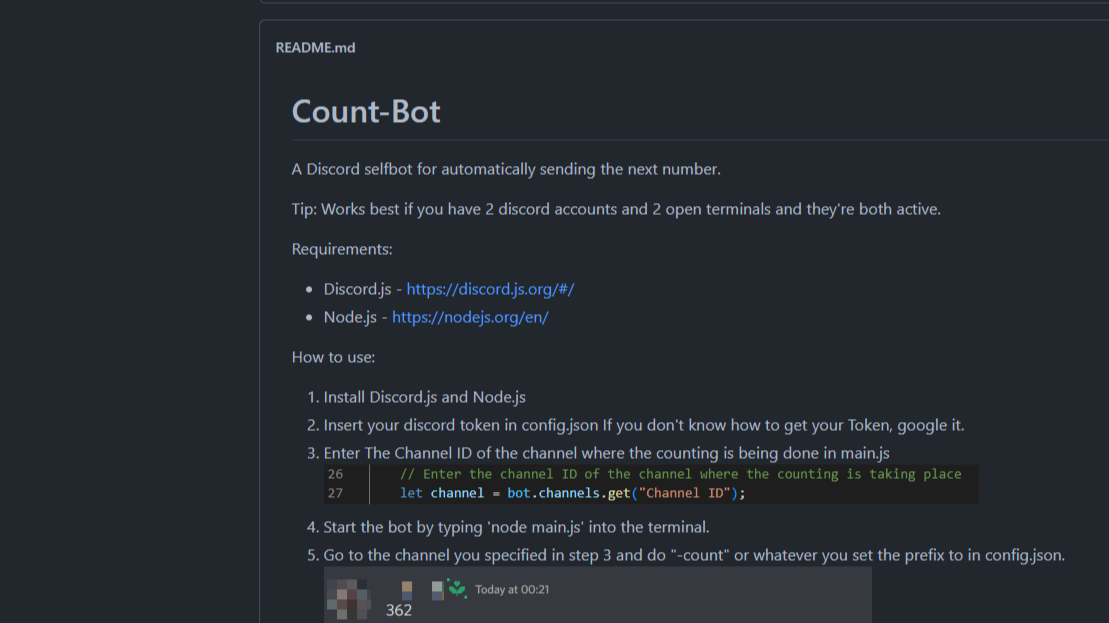This screenshot has width=1109, height=623.
Task: Click the 'Requirements:' paragraph text
Action: [x=342, y=249]
